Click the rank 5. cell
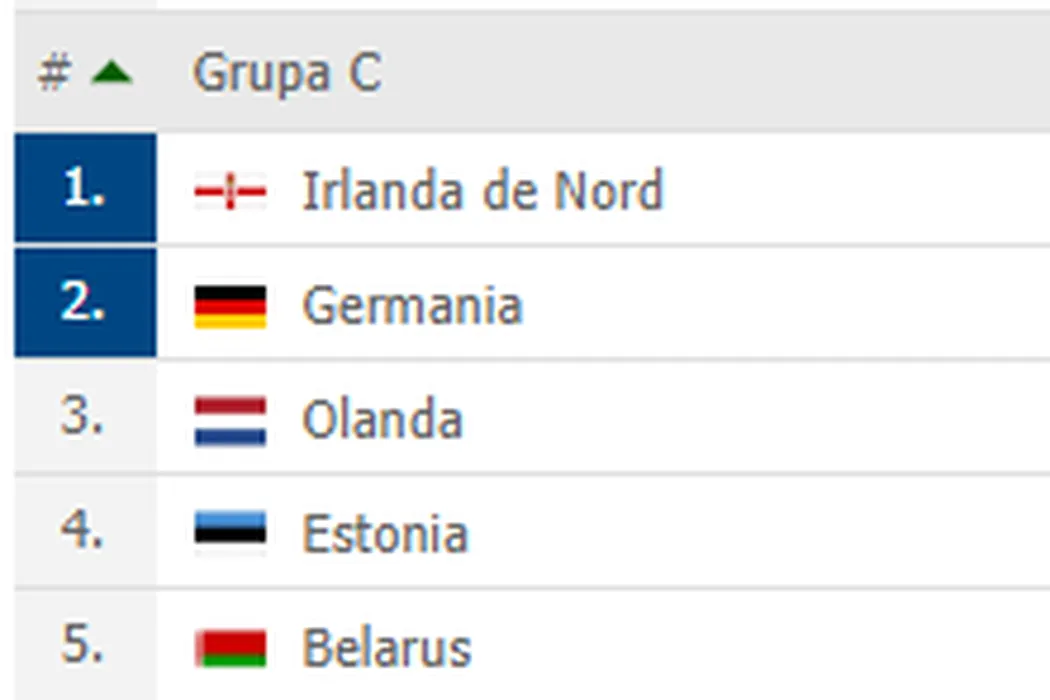The width and height of the screenshot is (1050, 700). (x=83, y=646)
